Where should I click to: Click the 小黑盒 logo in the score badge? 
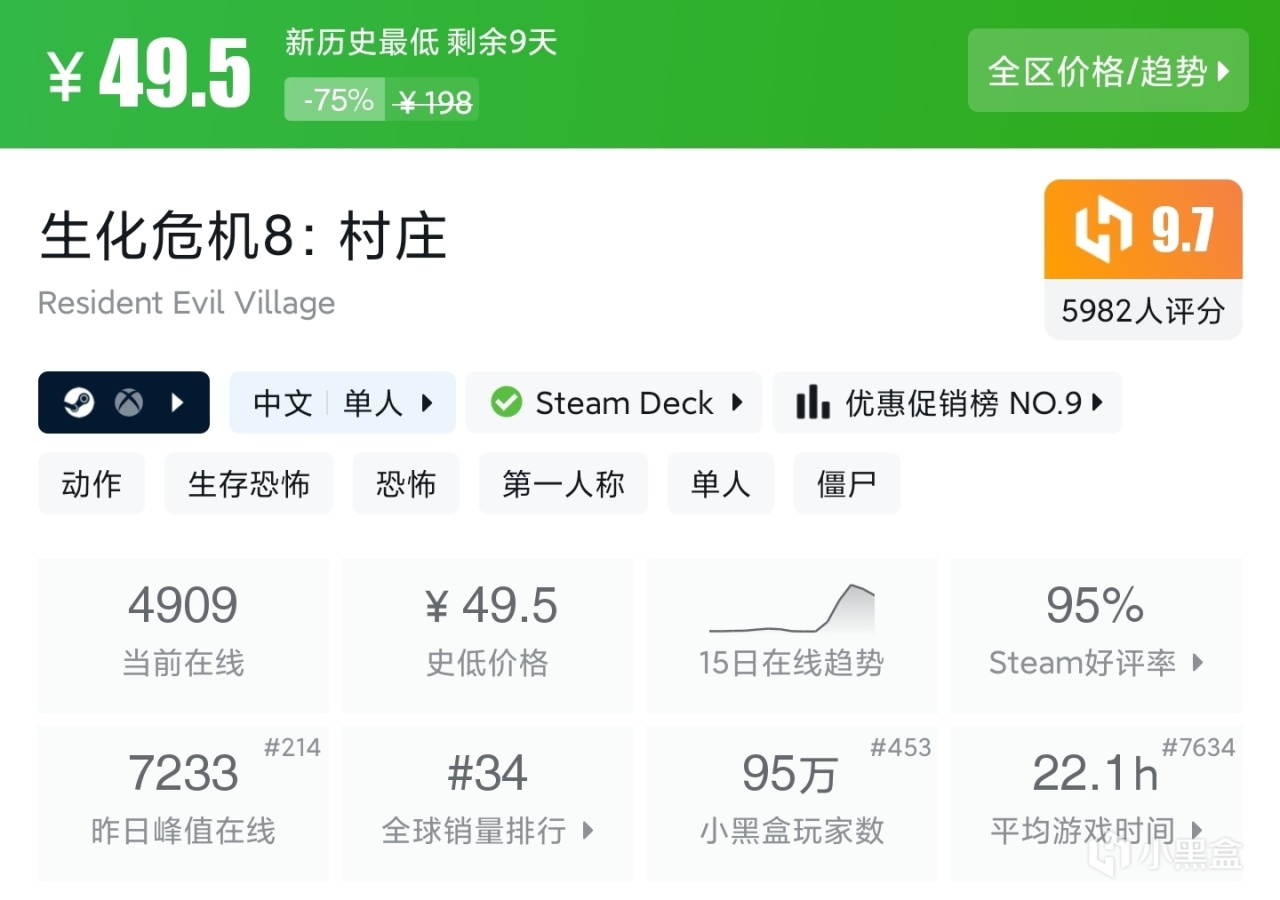[x=1103, y=230]
